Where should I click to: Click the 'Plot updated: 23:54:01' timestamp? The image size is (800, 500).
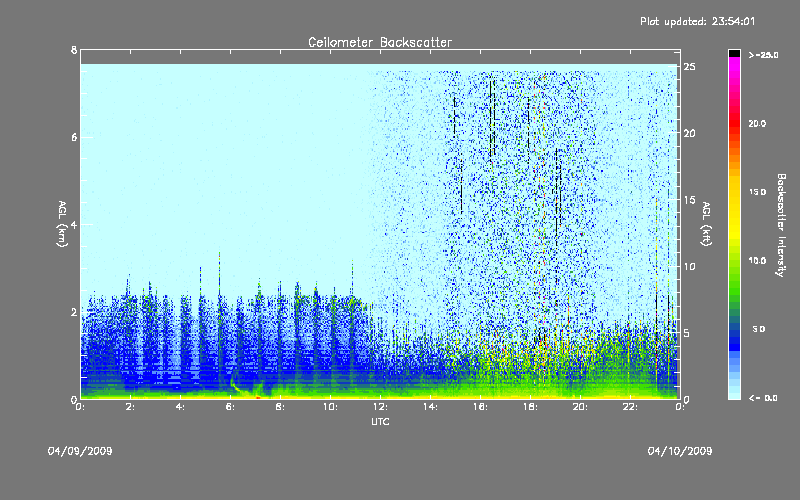[x=697, y=21]
